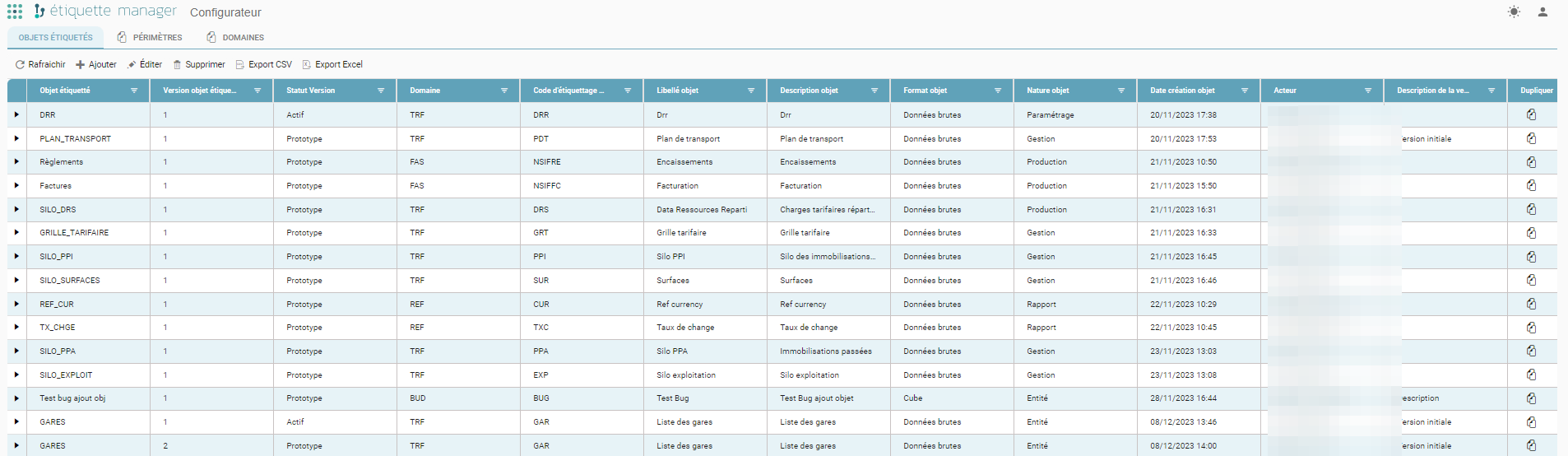Select the Silo exploitation description cell
The height and width of the screenshot is (456, 1568).
(x=828, y=375)
